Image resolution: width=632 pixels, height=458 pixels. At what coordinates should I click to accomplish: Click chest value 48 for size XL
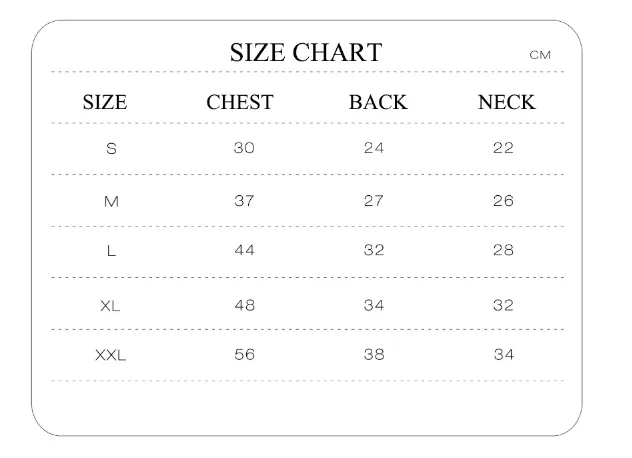point(244,305)
